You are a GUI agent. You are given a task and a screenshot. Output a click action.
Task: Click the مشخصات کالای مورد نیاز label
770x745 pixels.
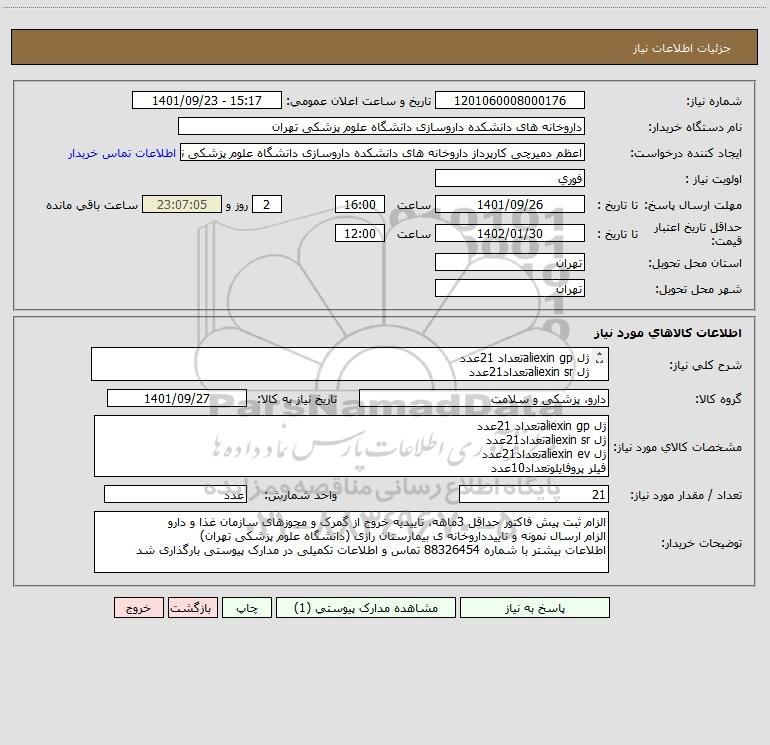[x=678, y=447]
